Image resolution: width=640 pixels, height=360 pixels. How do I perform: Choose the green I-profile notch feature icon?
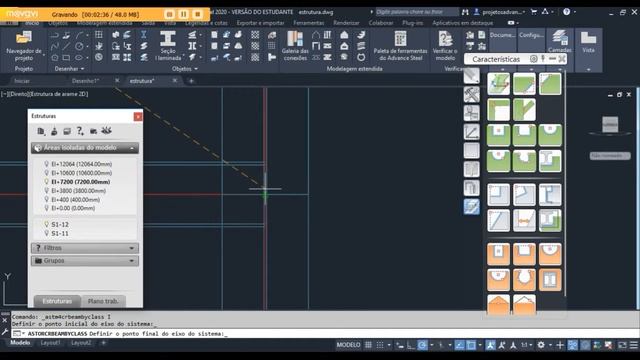[550, 160]
